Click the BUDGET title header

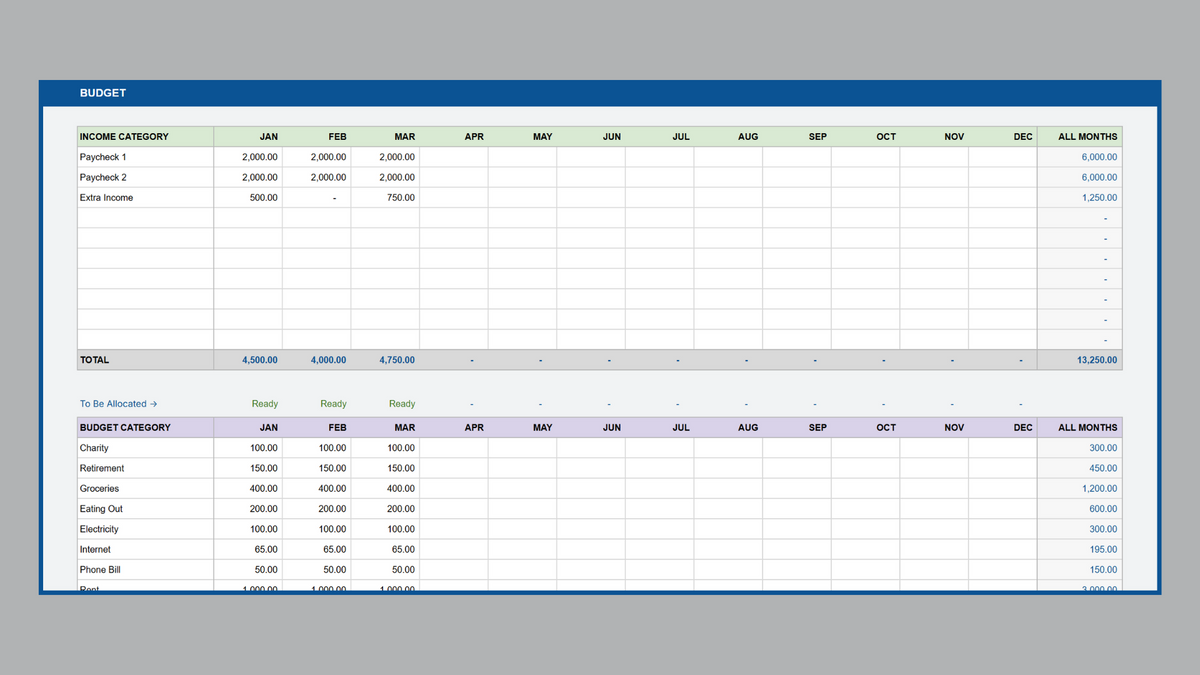point(103,93)
